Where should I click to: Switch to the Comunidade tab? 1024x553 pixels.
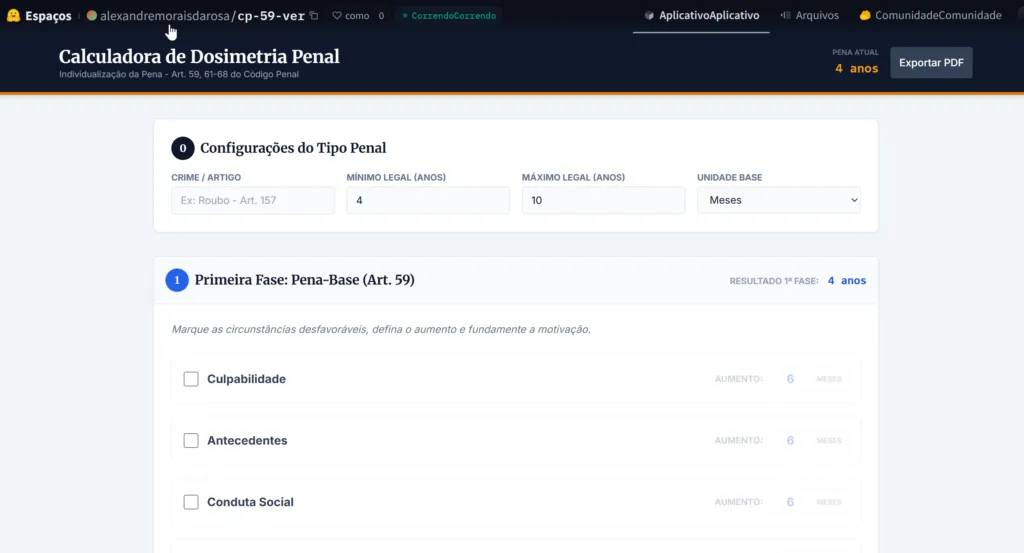pos(930,16)
